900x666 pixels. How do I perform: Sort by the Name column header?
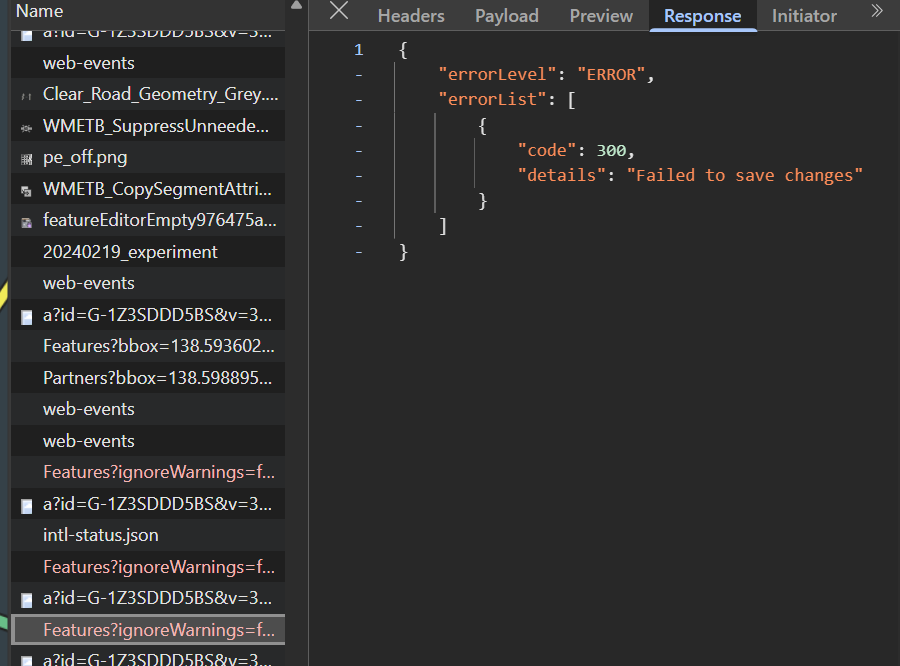click(40, 12)
